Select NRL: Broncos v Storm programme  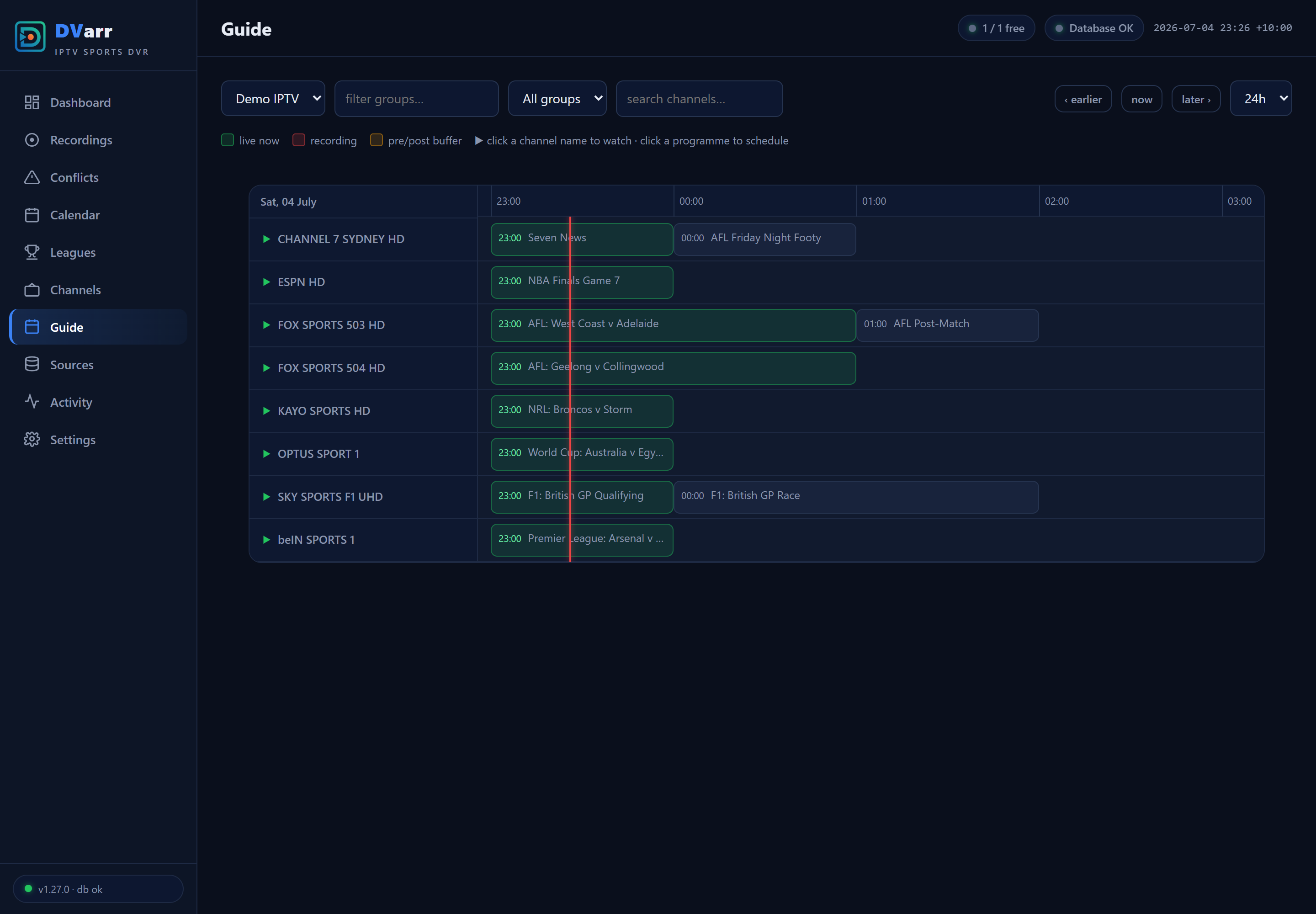pos(582,410)
